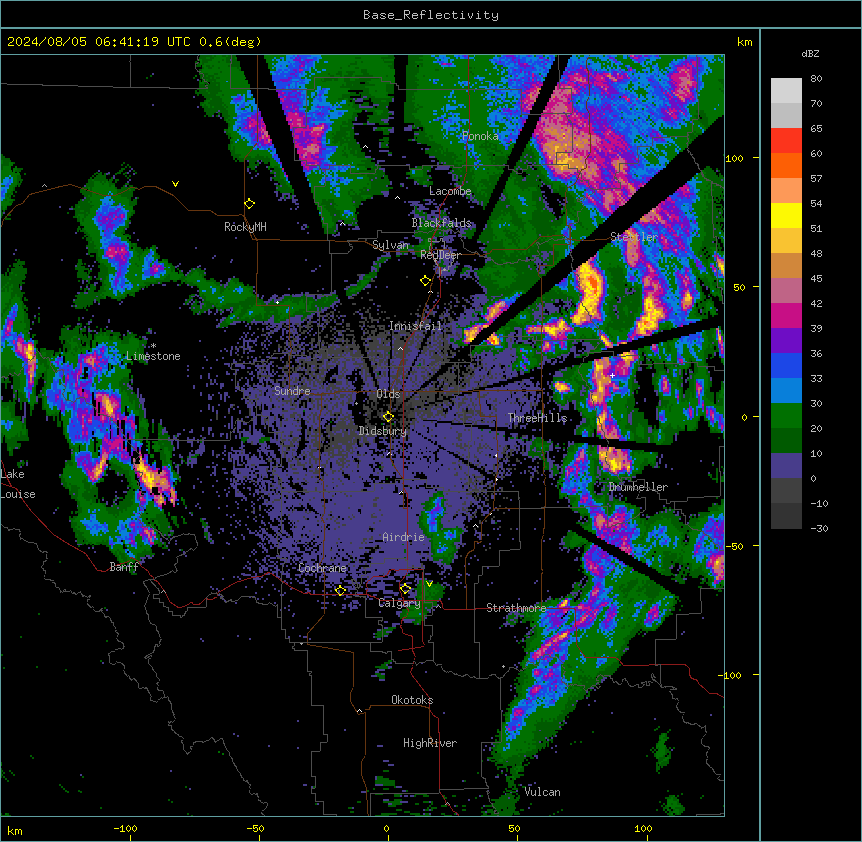The height and width of the screenshot is (842, 862).
Task: Click the Sylvan map label
Action: tap(390, 246)
